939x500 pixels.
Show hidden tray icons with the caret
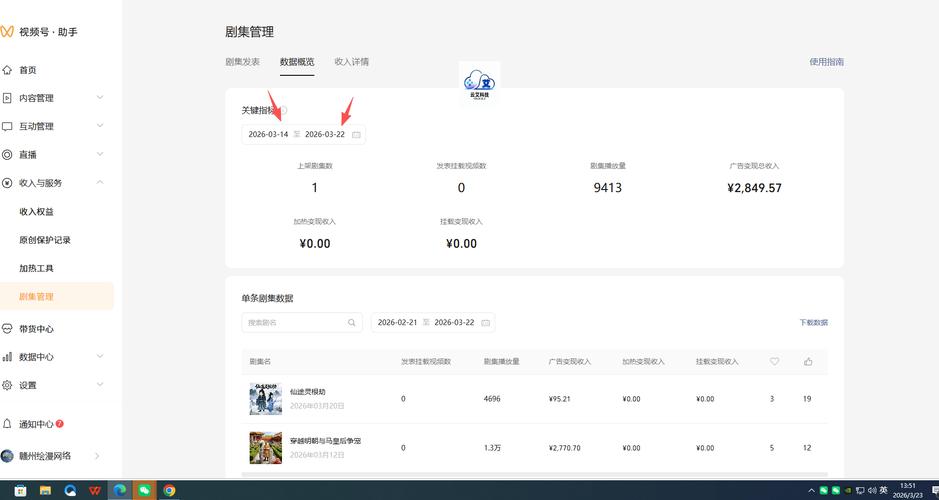coord(811,490)
